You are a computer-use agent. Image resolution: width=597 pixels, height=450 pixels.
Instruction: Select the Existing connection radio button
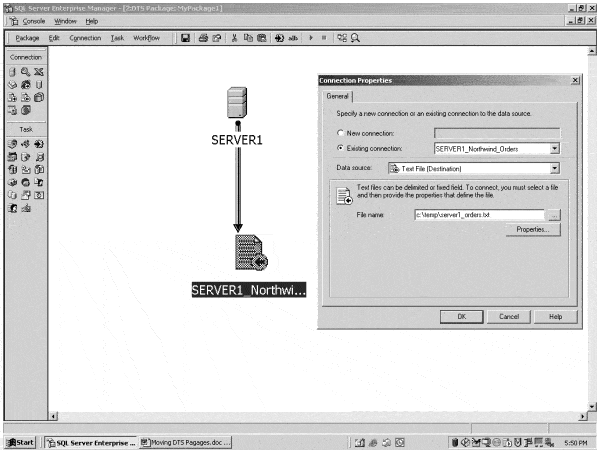[340, 148]
